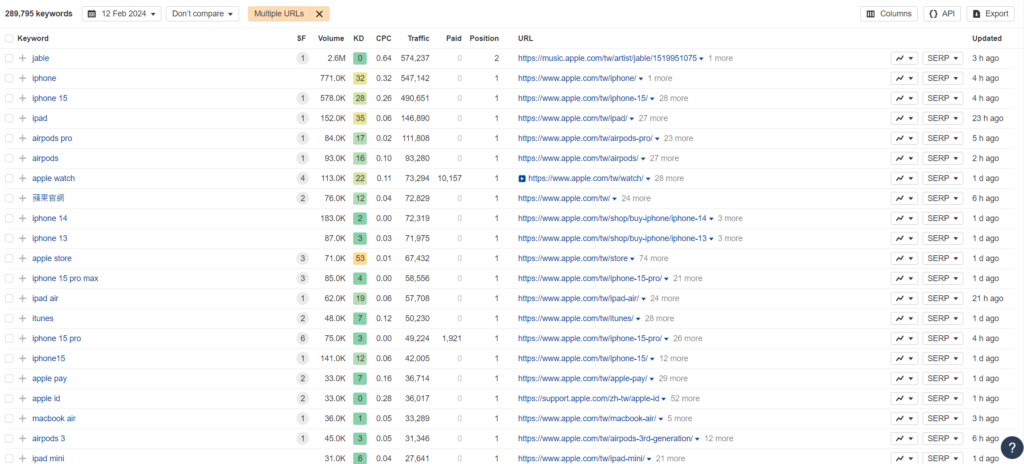Add apple store keyword via plus icon
Image resolution: width=1024 pixels, height=464 pixels.
click(23, 258)
